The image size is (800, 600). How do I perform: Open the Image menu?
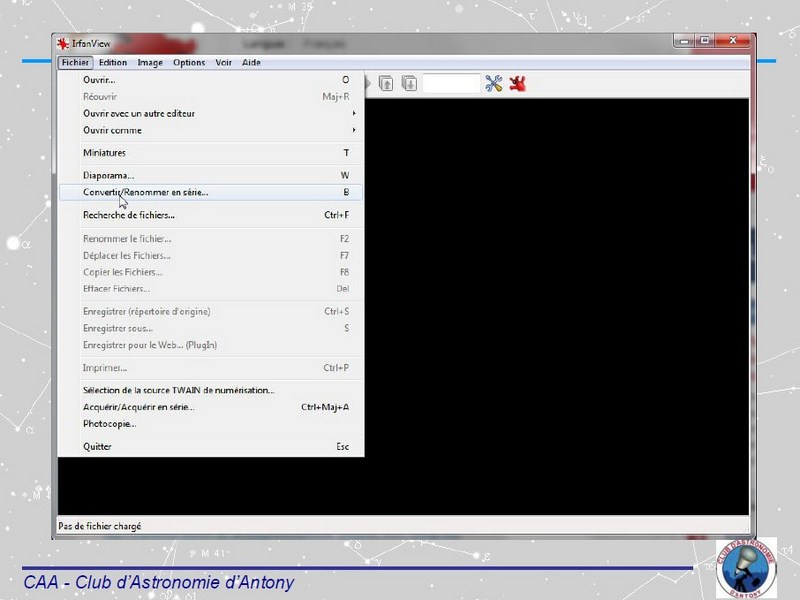[150, 62]
